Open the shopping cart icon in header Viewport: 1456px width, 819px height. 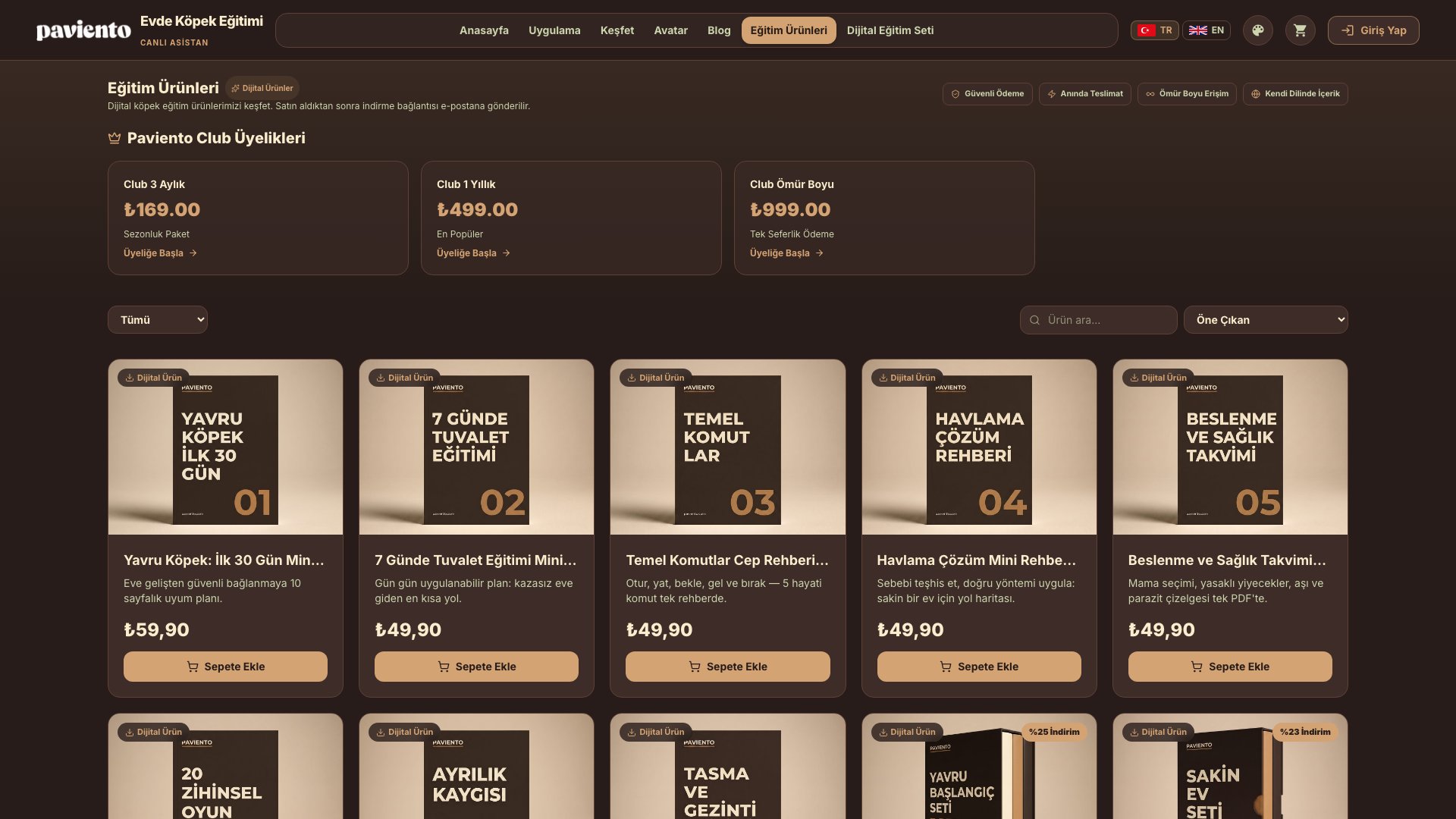tap(1301, 30)
